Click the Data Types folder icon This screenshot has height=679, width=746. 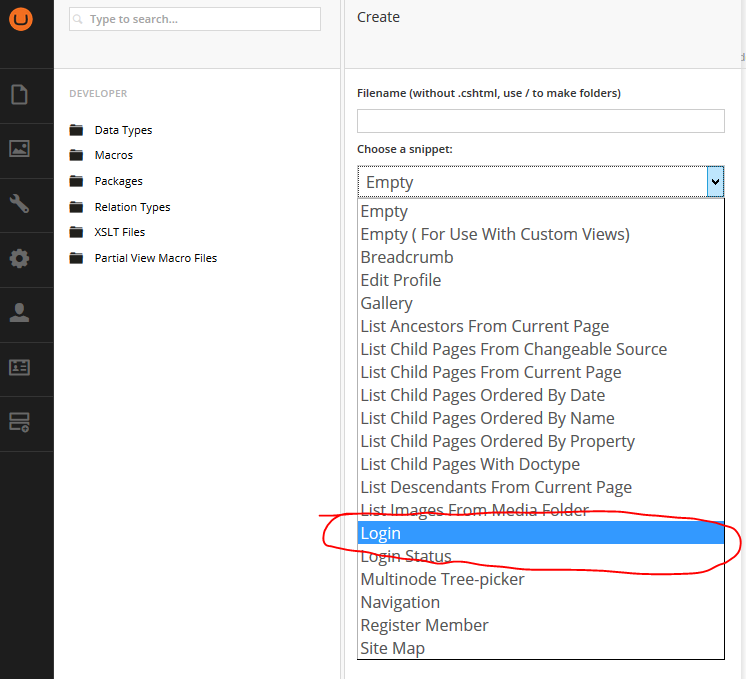(76, 130)
